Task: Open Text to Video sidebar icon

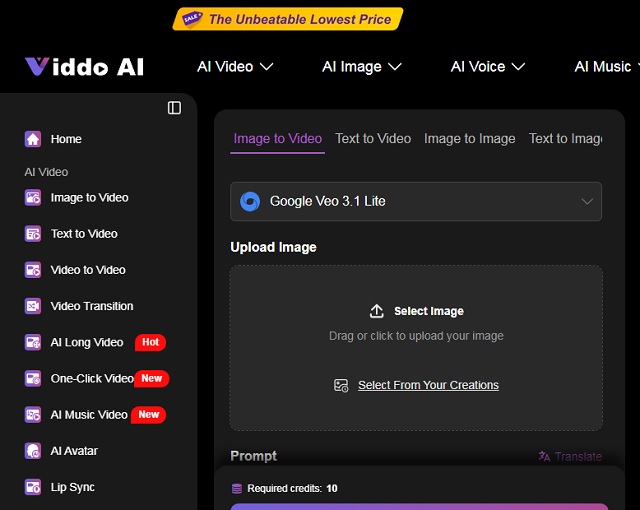Action: pyautogui.click(x=33, y=234)
